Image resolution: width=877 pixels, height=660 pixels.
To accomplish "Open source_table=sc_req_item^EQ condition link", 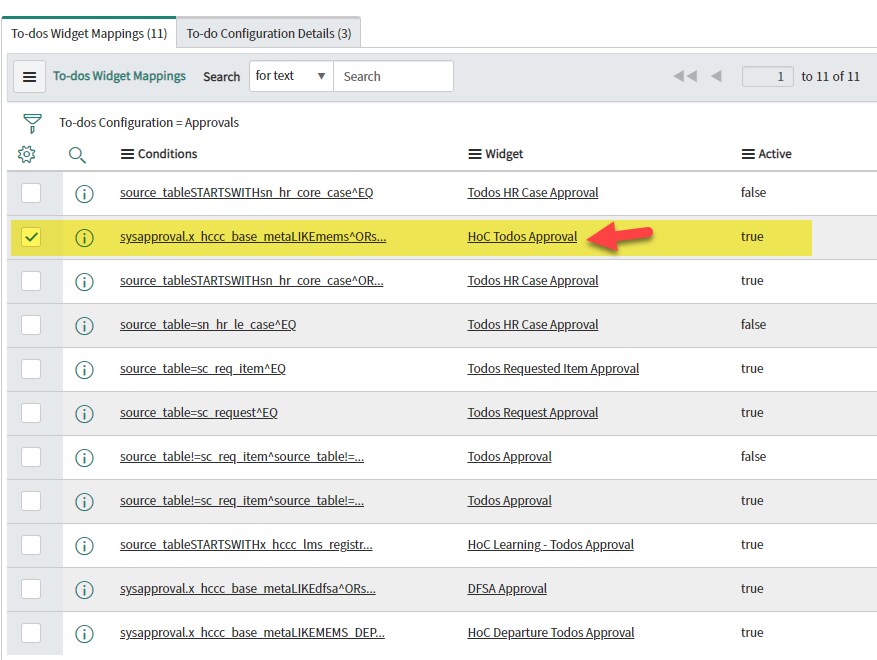I will point(202,369).
